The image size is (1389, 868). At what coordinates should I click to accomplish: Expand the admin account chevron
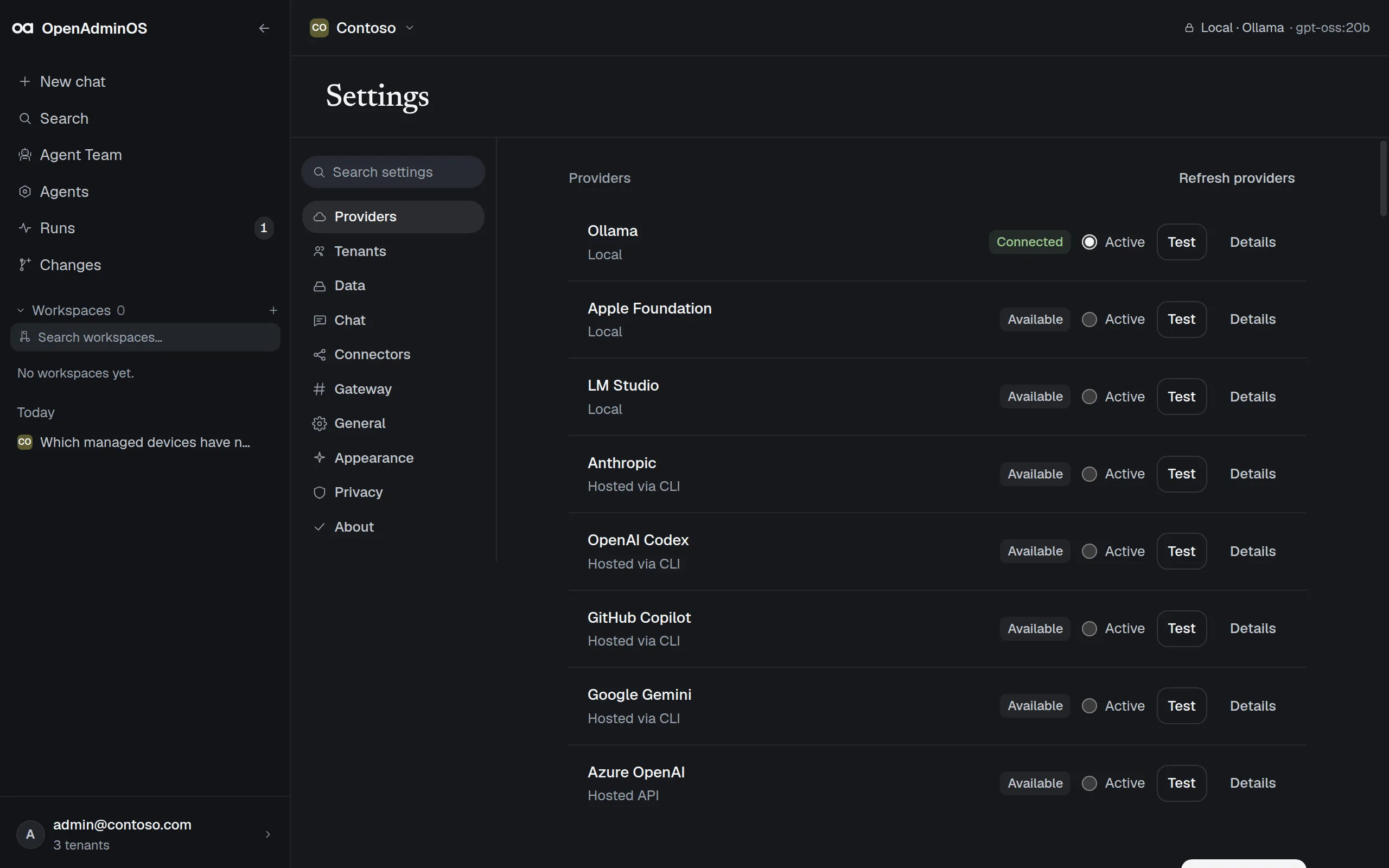click(x=267, y=834)
